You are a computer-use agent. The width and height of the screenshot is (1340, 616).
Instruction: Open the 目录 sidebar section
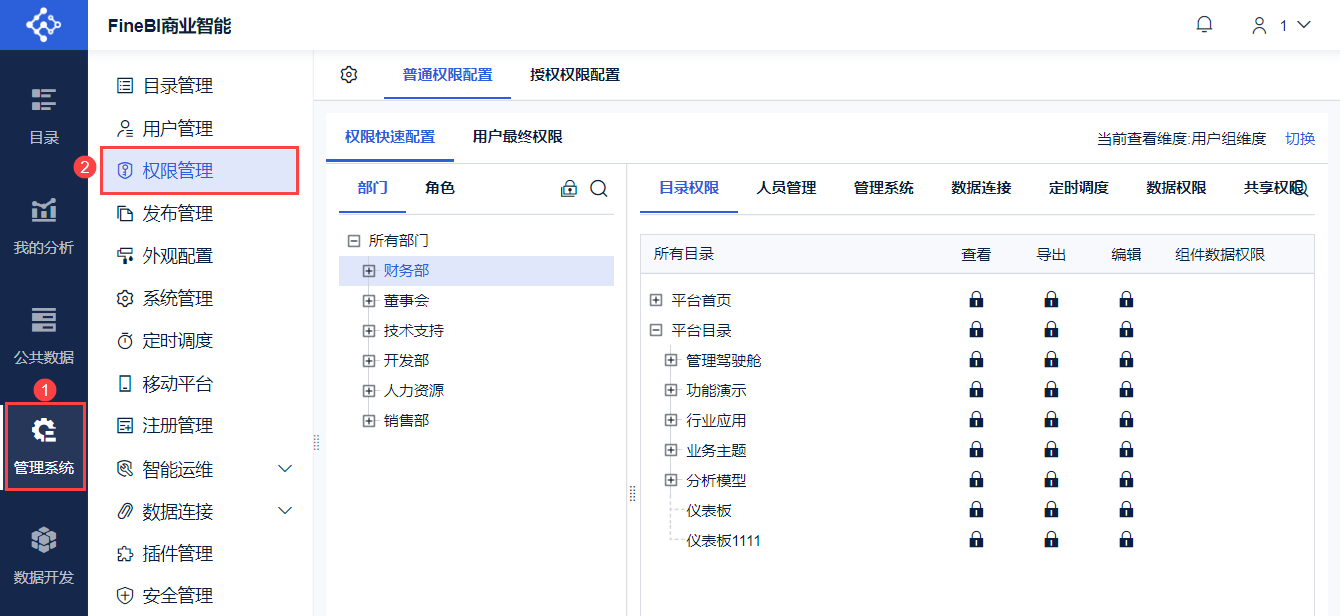pos(43,116)
